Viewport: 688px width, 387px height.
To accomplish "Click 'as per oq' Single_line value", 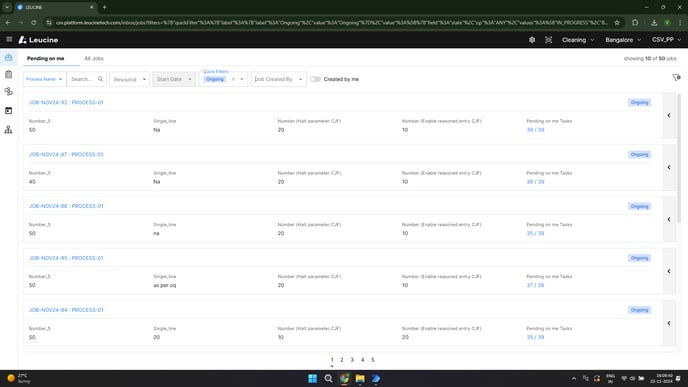I will (165, 285).
